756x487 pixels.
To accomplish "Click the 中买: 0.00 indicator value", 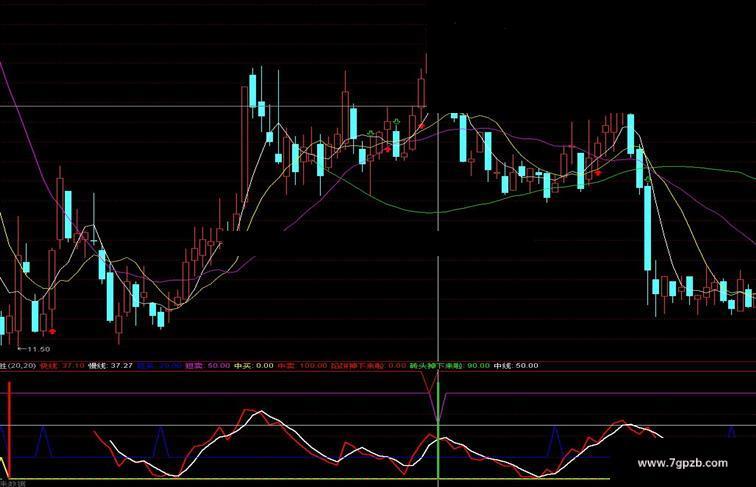I will click(x=254, y=365).
